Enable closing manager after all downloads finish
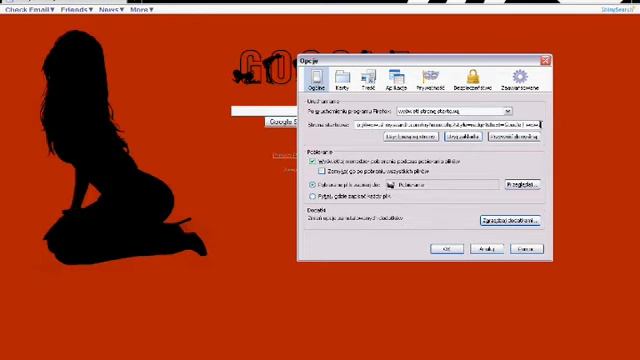The width and height of the screenshot is (640, 360). pos(322,171)
